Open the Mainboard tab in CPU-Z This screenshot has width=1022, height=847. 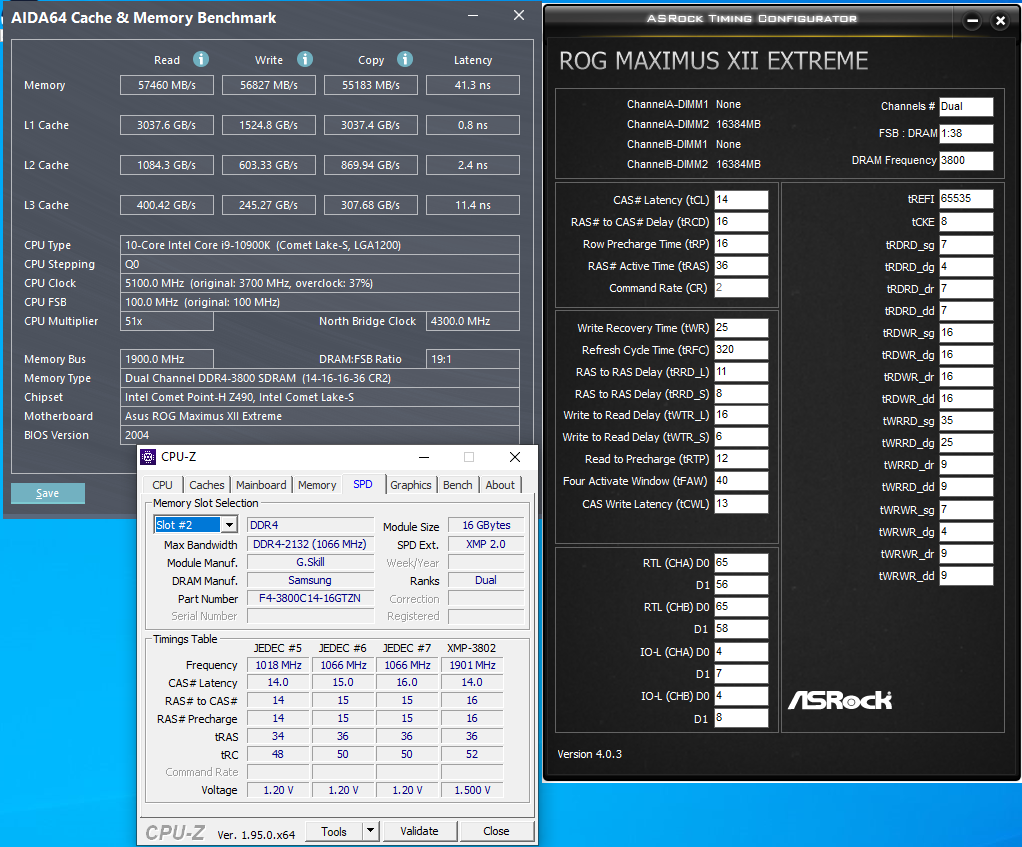click(x=261, y=485)
